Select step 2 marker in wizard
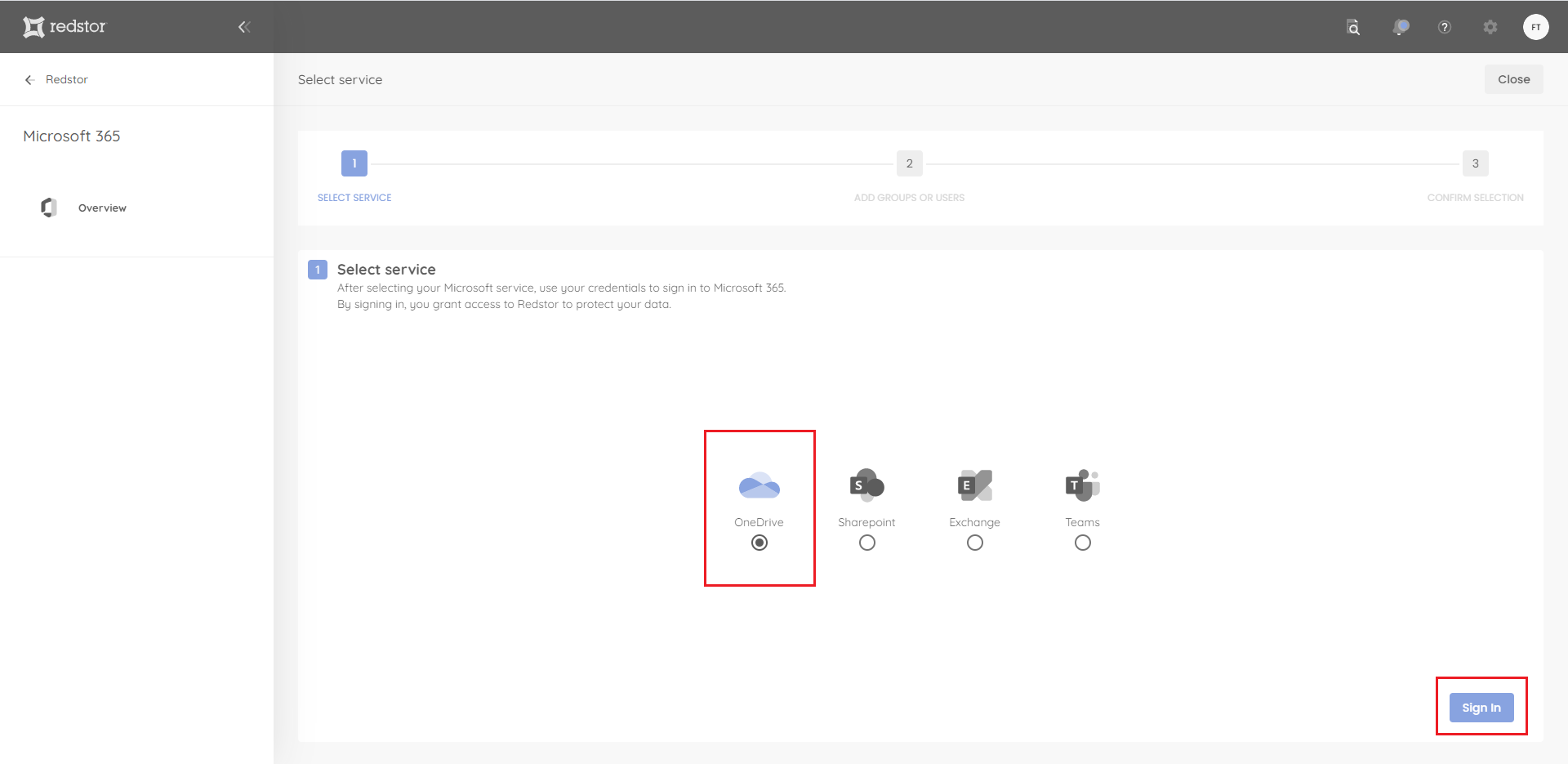Image resolution: width=1568 pixels, height=764 pixels. 910,163
